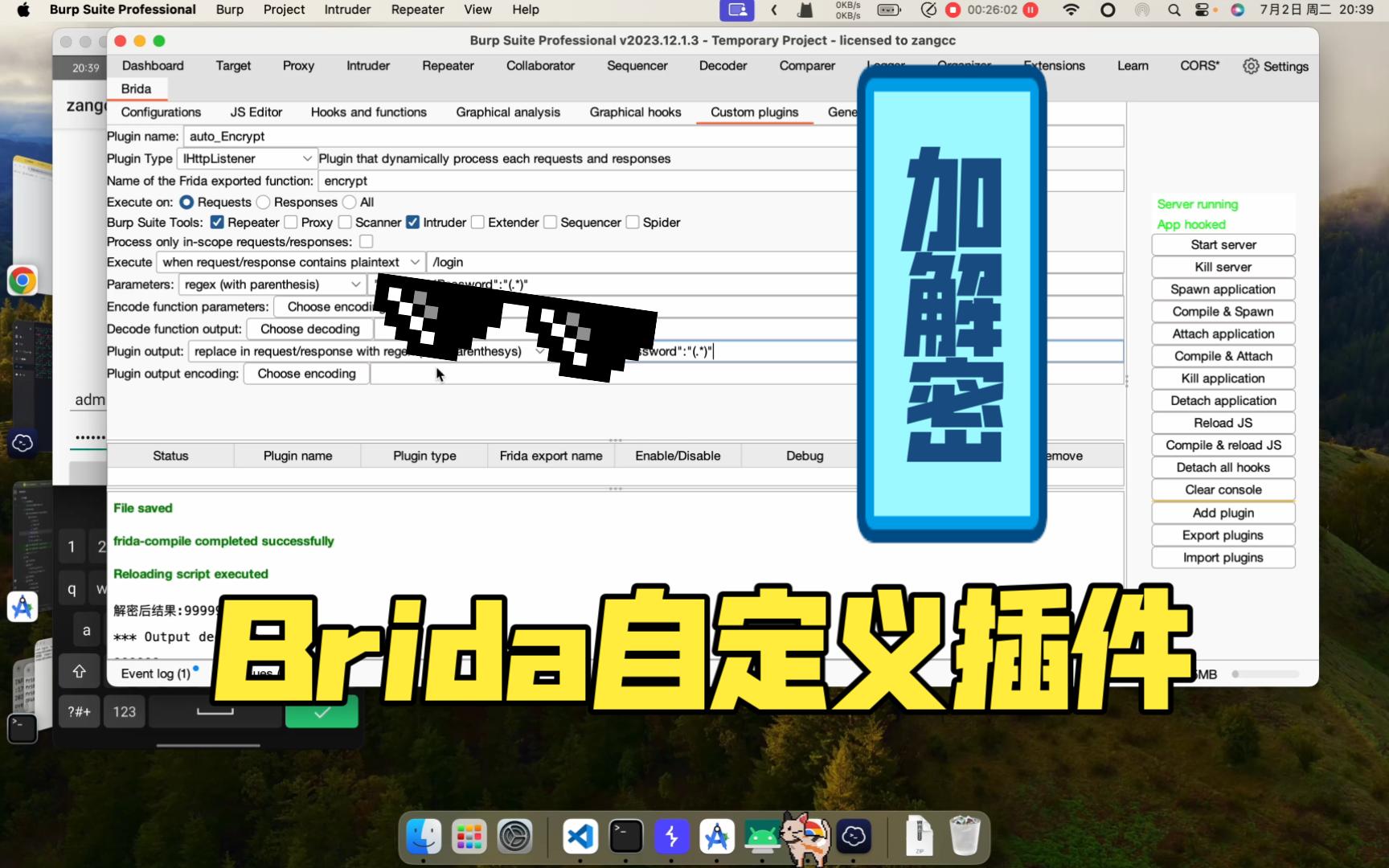
Task: Uncheck the Intruder tool checkbox
Action: click(412, 223)
